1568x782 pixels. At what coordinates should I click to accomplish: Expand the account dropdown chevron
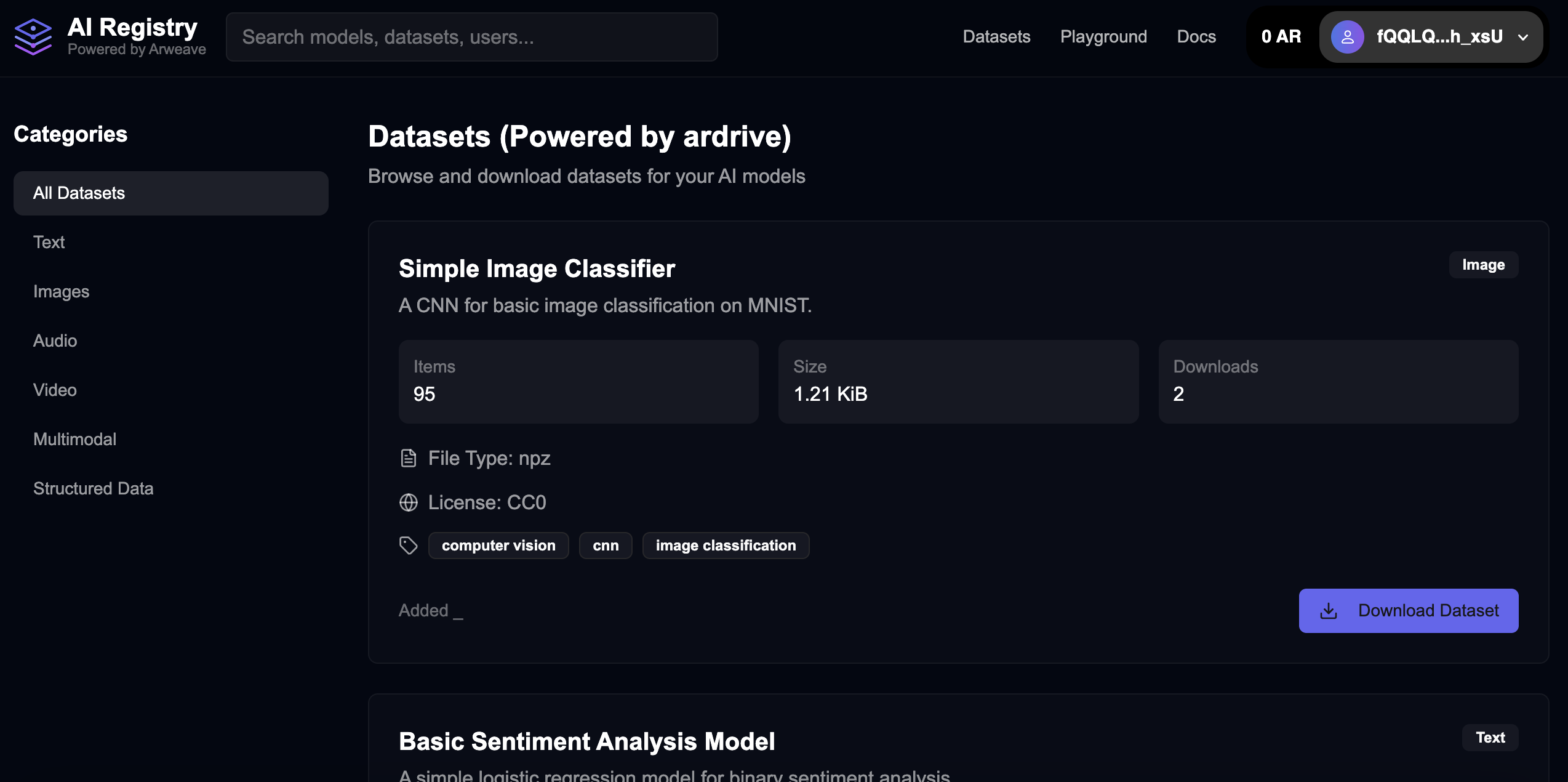(x=1523, y=38)
